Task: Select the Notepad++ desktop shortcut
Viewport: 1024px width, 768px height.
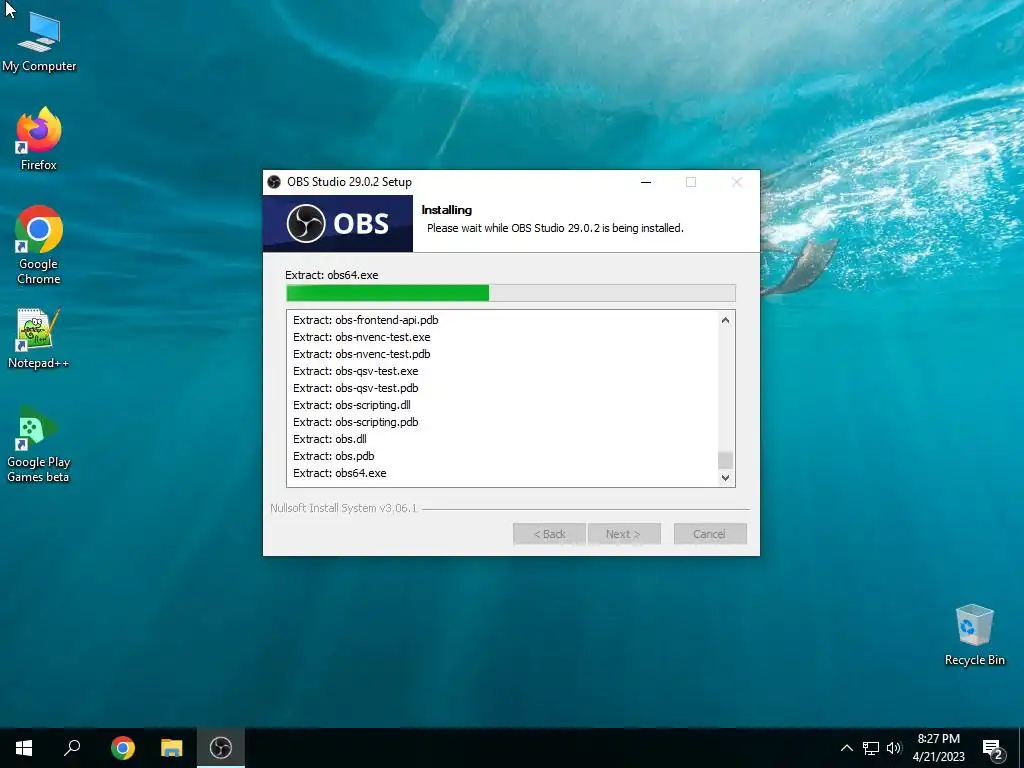Action: pyautogui.click(x=39, y=339)
